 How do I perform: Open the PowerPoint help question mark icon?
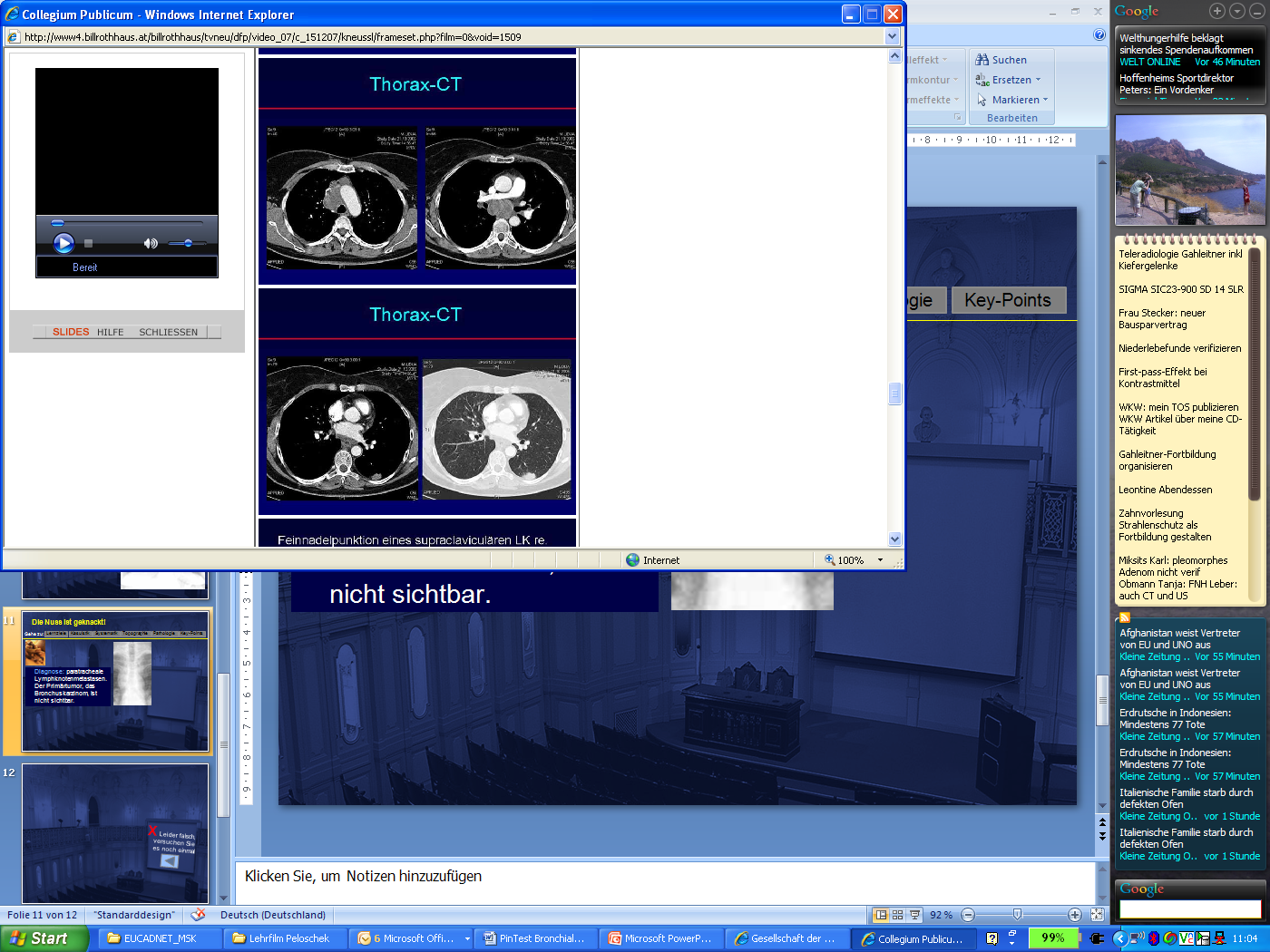[1099, 35]
